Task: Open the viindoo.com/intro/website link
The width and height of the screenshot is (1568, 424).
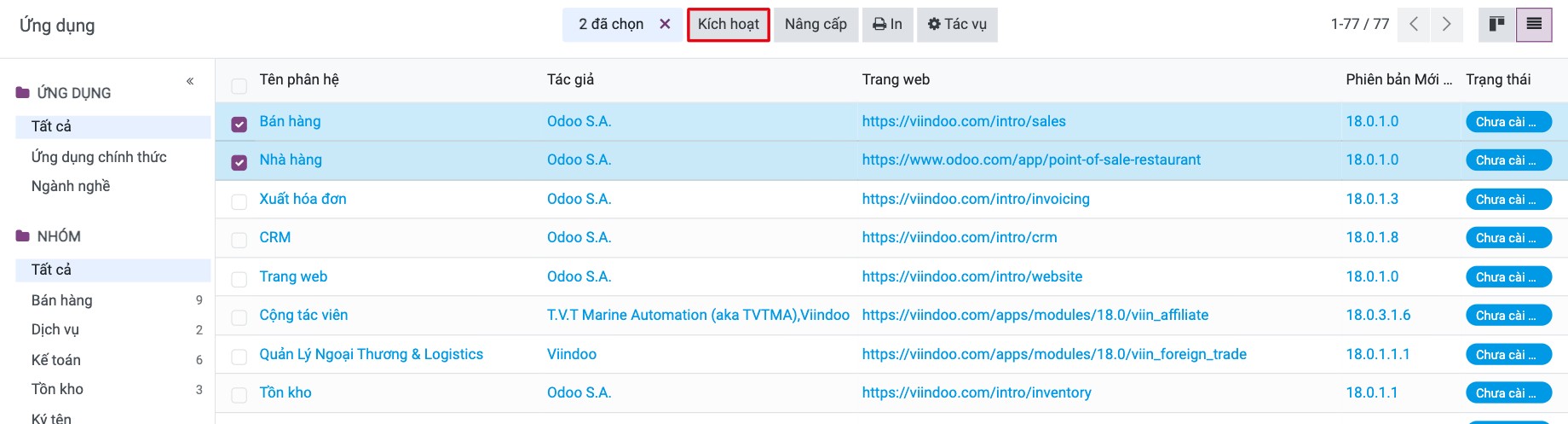Action: pos(972,276)
